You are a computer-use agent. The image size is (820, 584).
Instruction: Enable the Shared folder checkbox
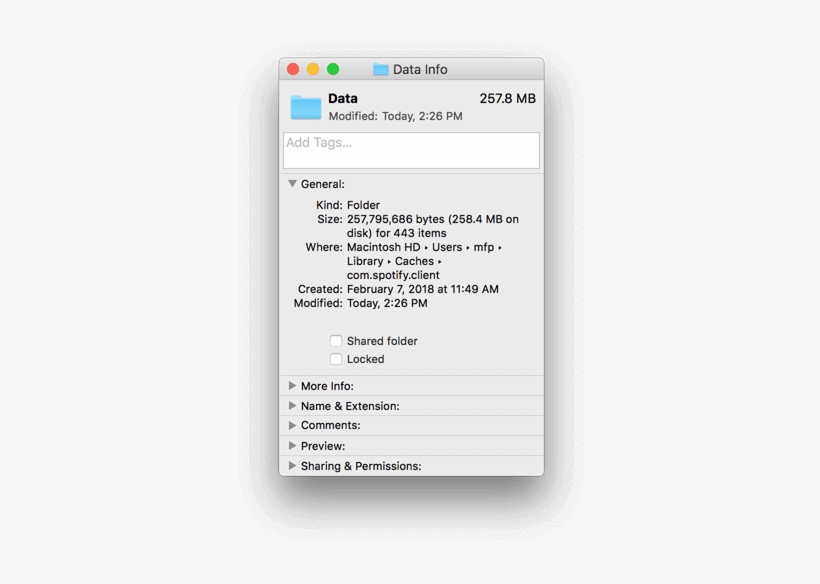pyautogui.click(x=336, y=341)
